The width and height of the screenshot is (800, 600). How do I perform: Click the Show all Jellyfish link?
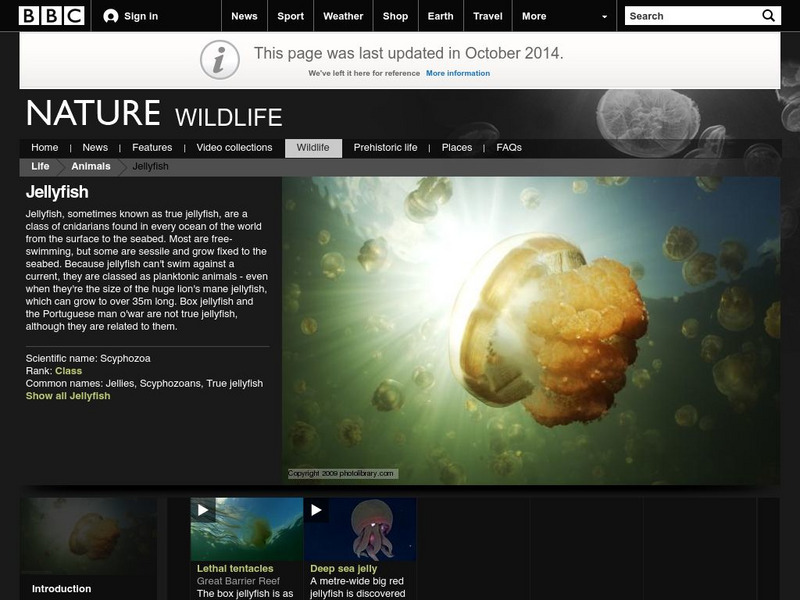click(69, 397)
